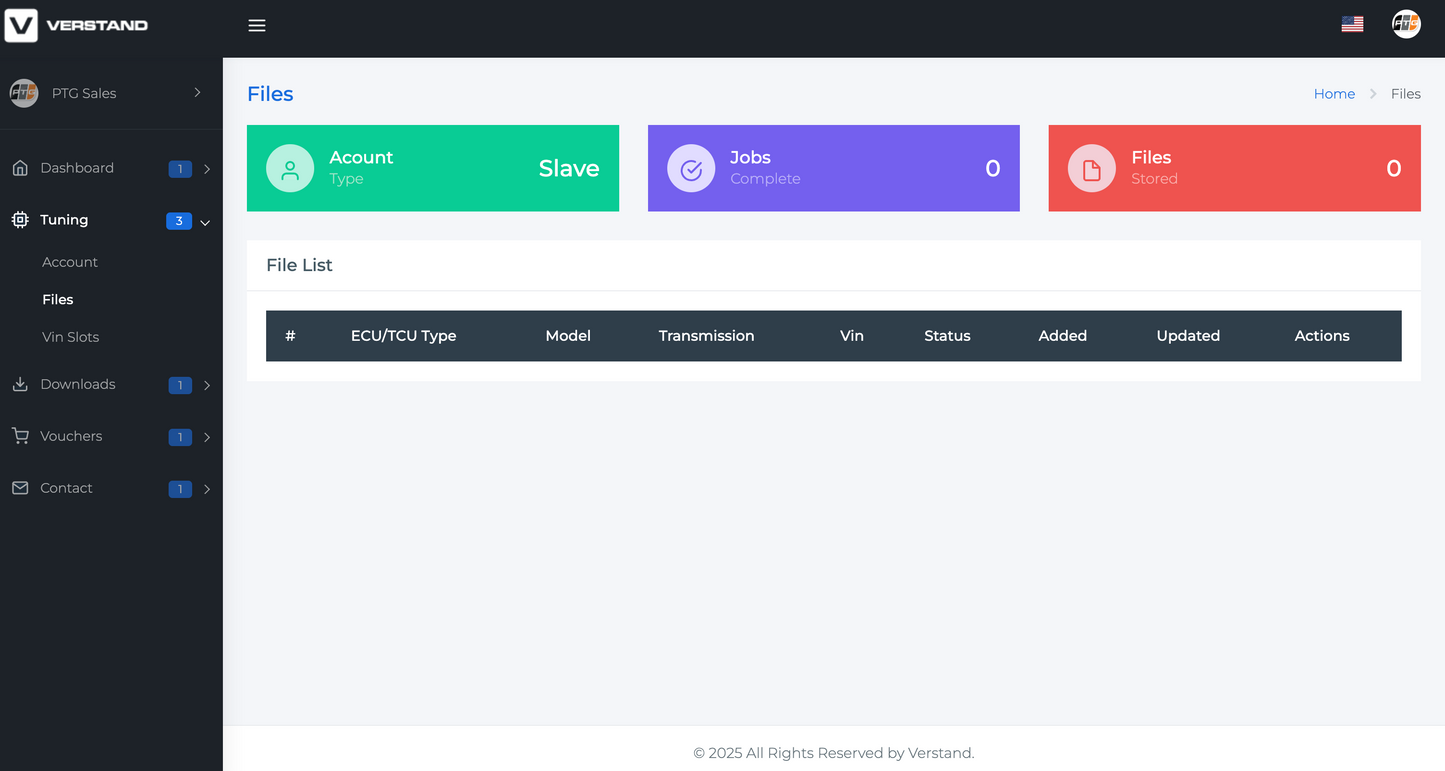Expand the Downloads submenu arrow

207,385
